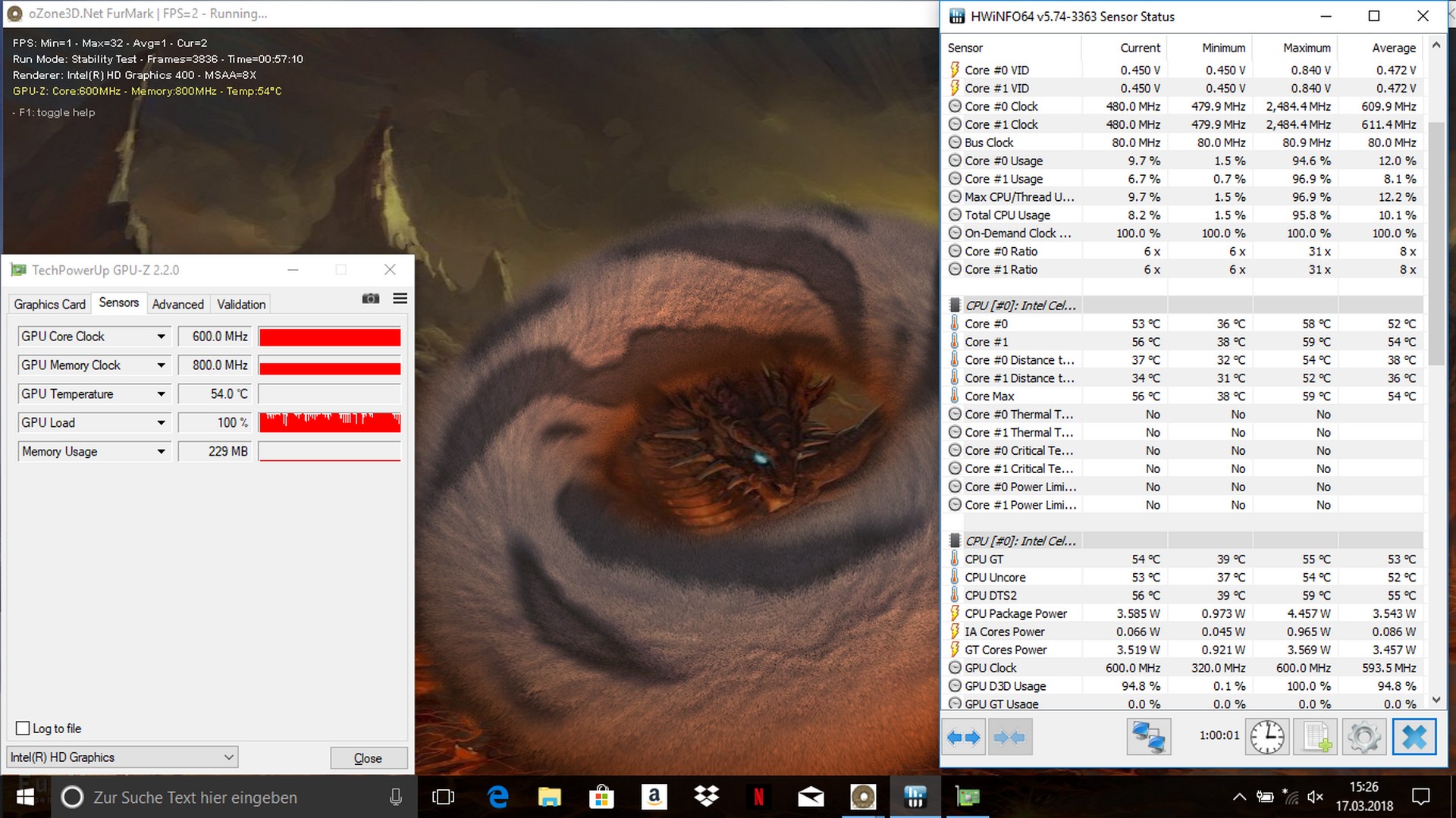Click the Sensor column header
The height and width of the screenshot is (818, 1456).
click(x=1012, y=48)
